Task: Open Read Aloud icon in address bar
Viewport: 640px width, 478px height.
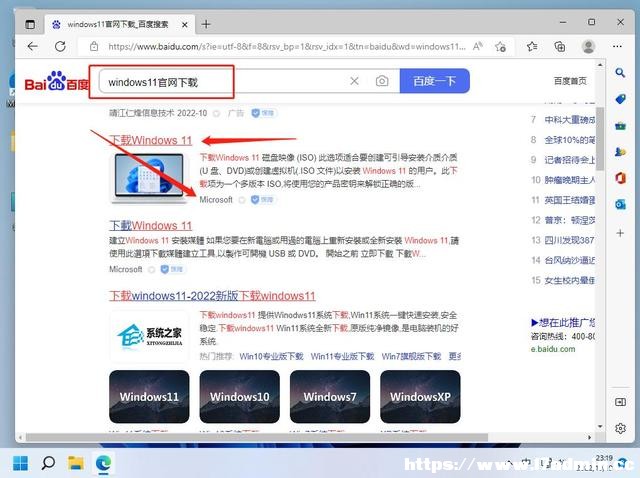Action: 478,47
